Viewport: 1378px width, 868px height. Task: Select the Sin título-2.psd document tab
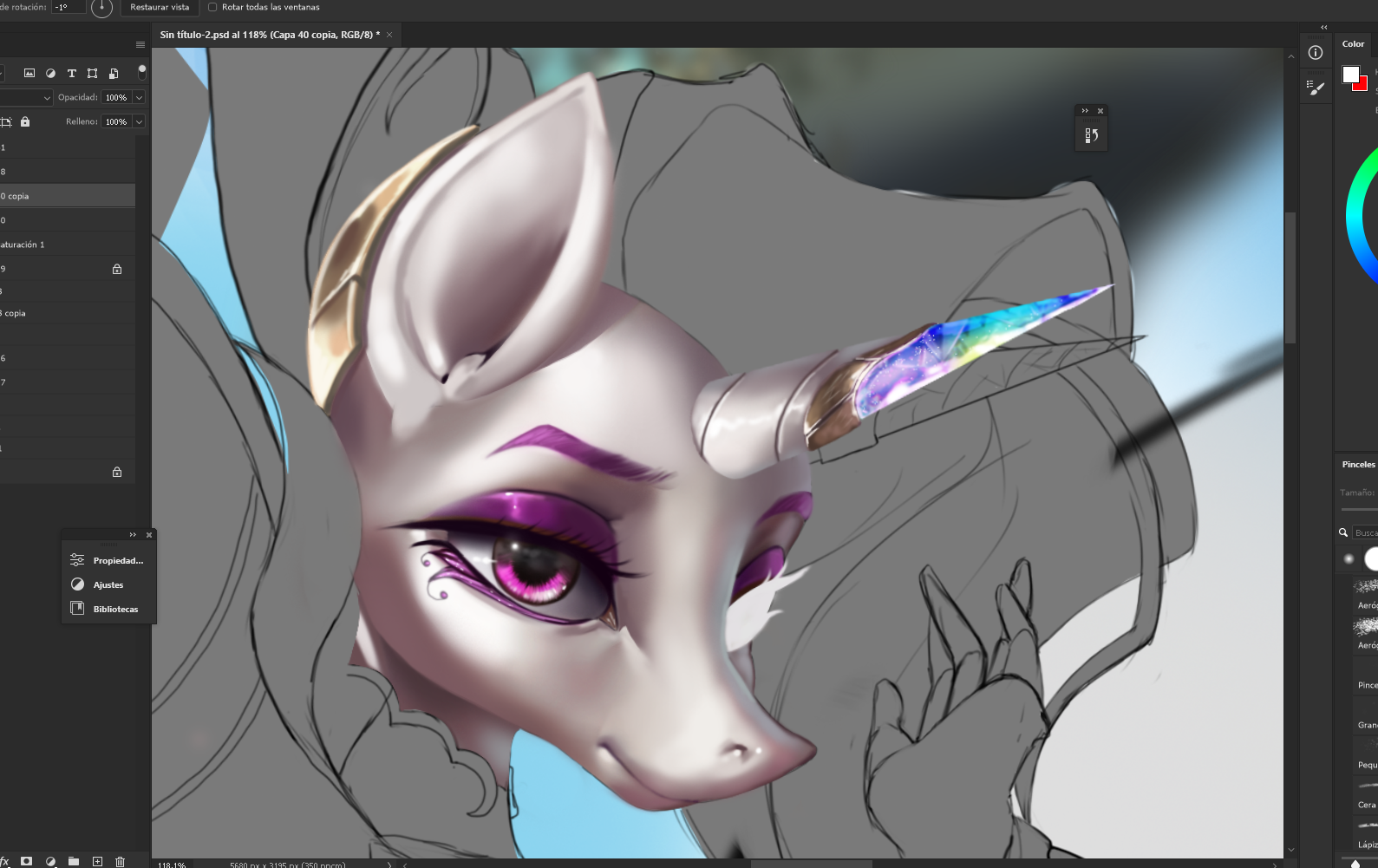pyautogui.click(x=270, y=35)
